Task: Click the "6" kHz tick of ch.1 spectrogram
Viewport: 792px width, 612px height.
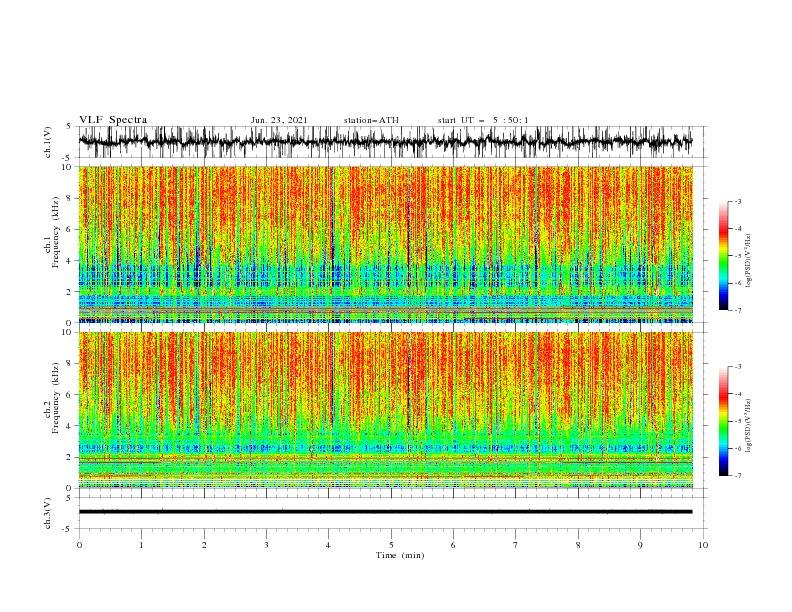Action: click(x=70, y=230)
